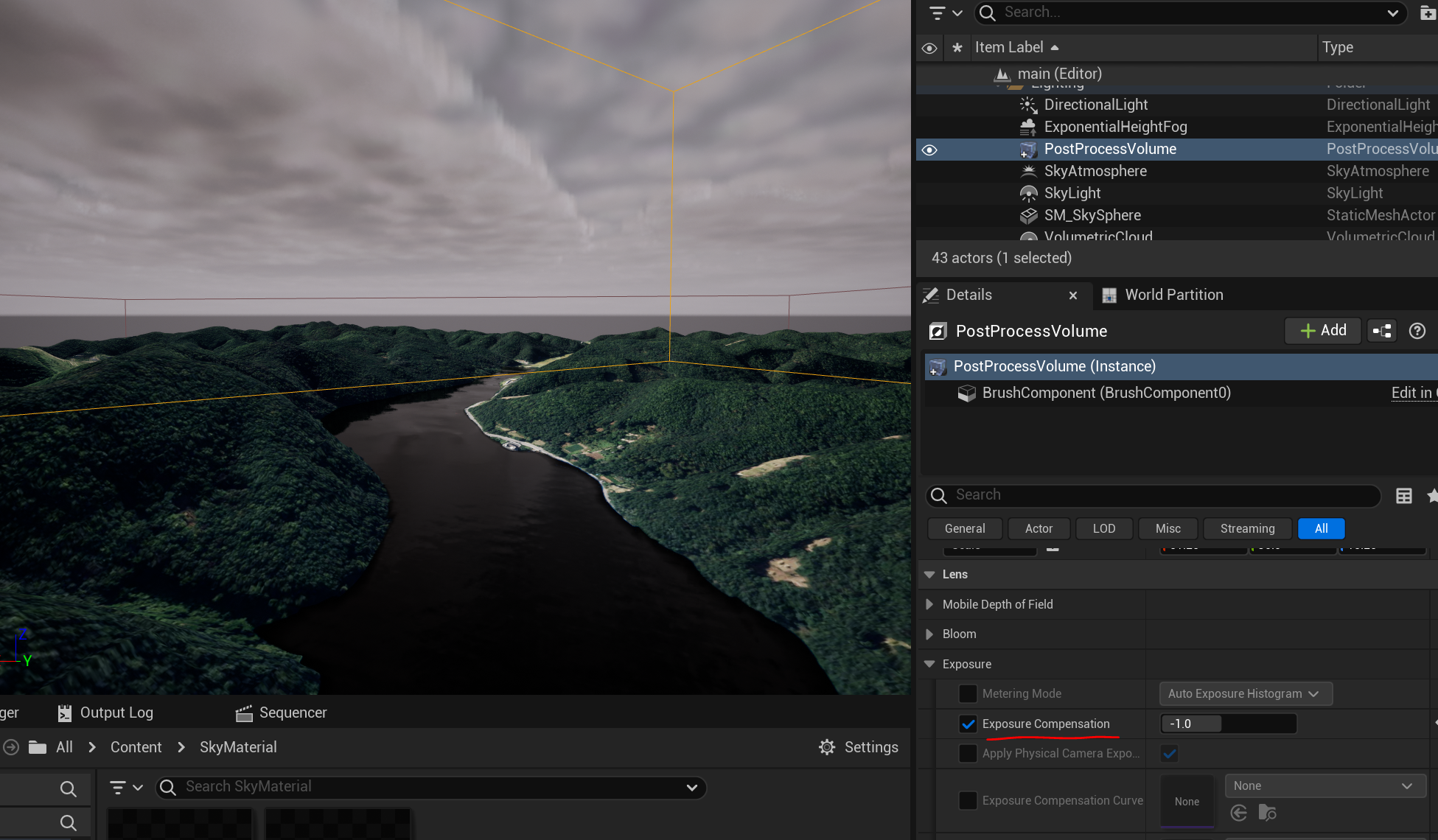
Task: Uncheck the Exposure Compensation override checkbox
Action: click(968, 724)
